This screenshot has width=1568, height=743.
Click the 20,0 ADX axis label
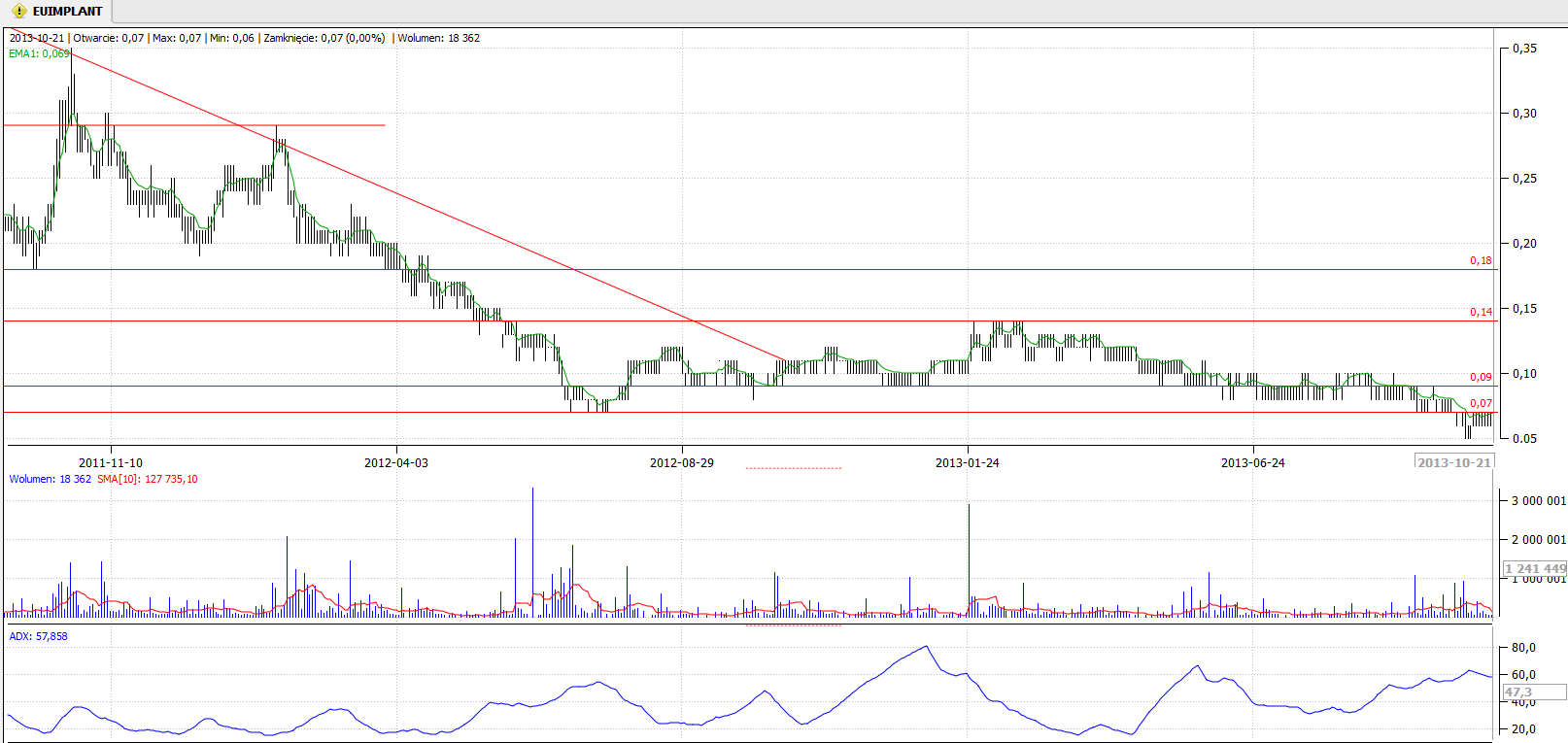(1523, 728)
